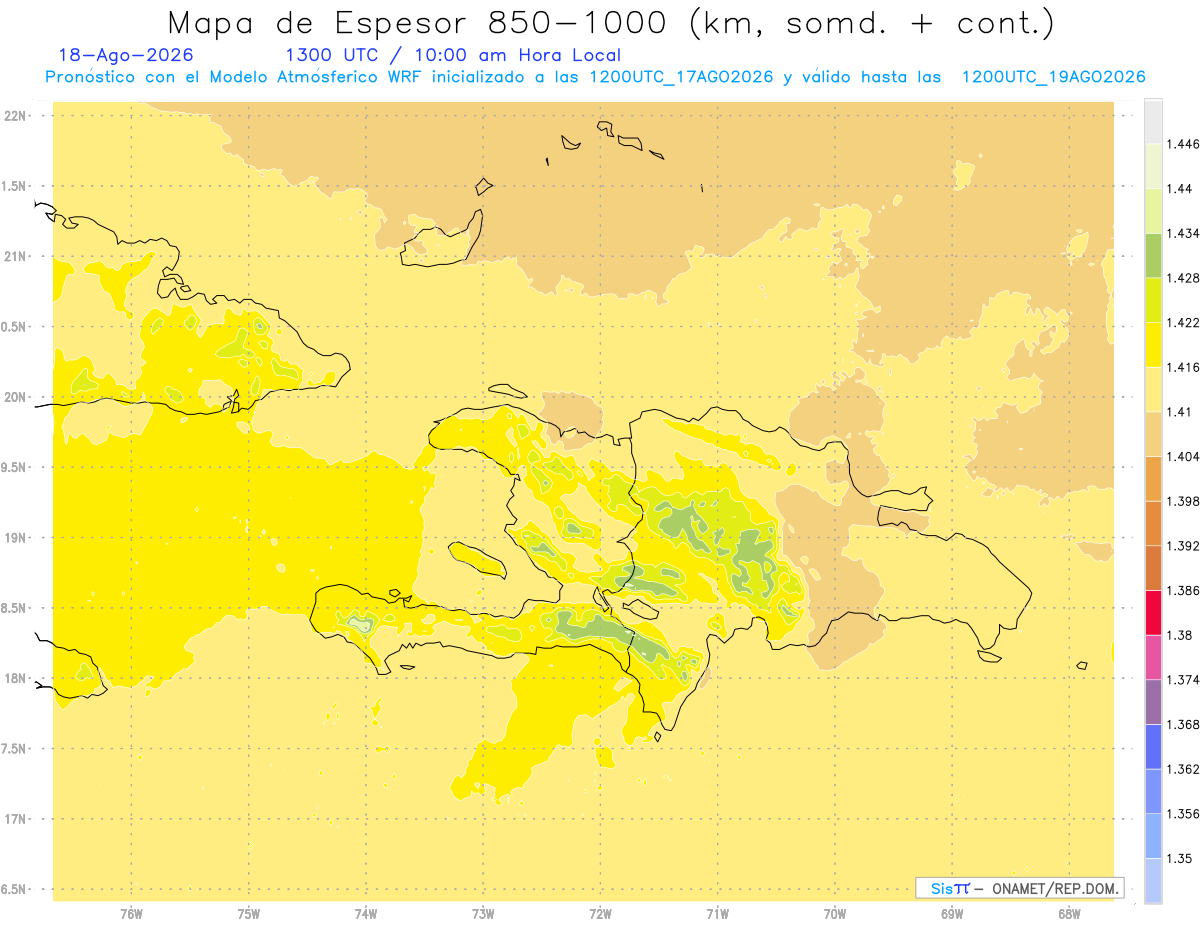1200x927 pixels.
Task: Click the latitude label 21N
Action: (14, 257)
